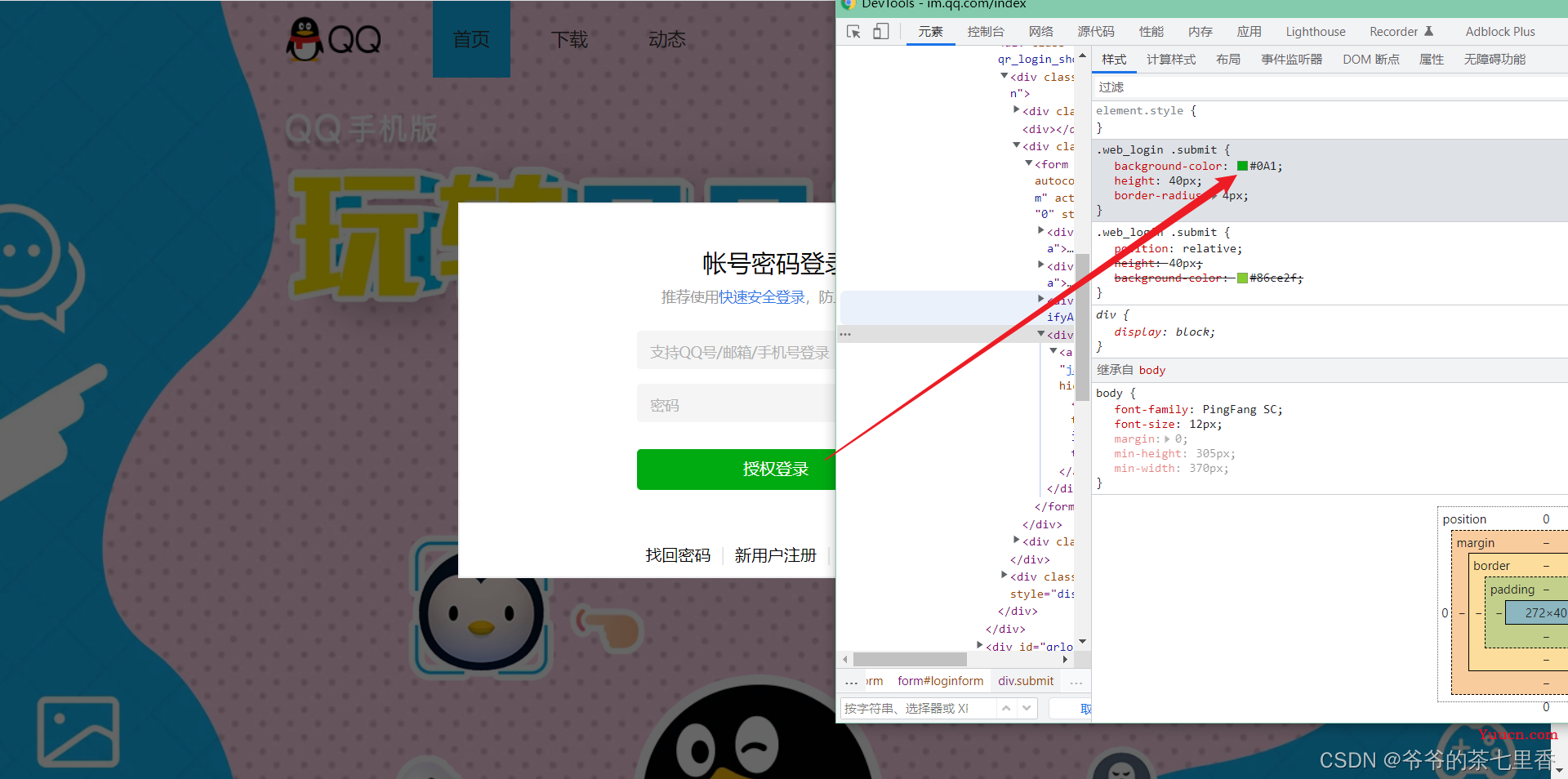Focus the QQ号/邮箱/手机号 account field
Screen dimensions: 1568x779
pos(736,351)
